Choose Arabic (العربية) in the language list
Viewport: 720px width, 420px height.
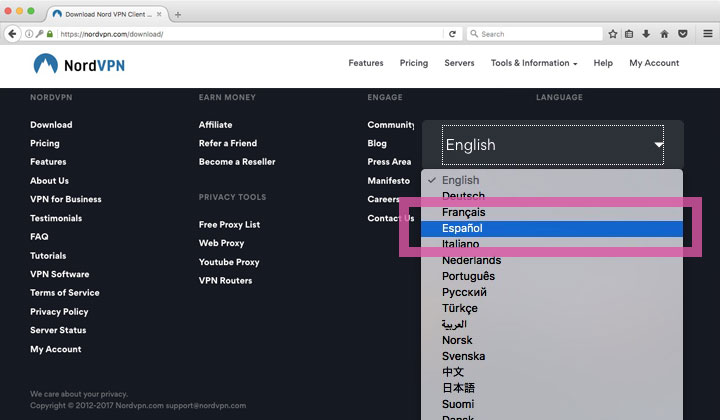pyautogui.click(x=552, y=324)
